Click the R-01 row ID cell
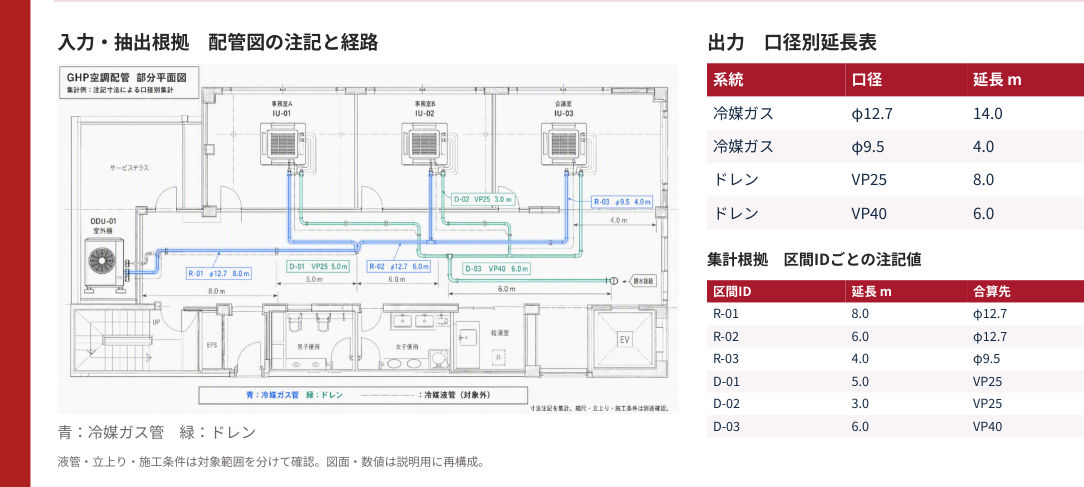Viewport: 1084px width, 487px height. [726, 313]
